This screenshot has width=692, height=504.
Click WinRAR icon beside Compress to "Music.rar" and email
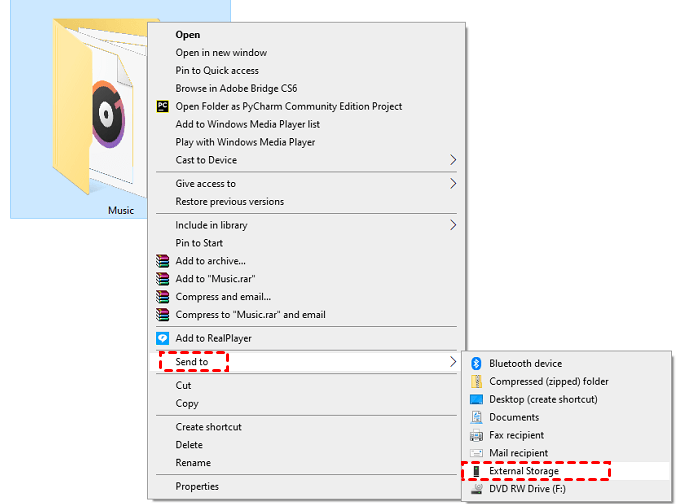coord(162,315)
